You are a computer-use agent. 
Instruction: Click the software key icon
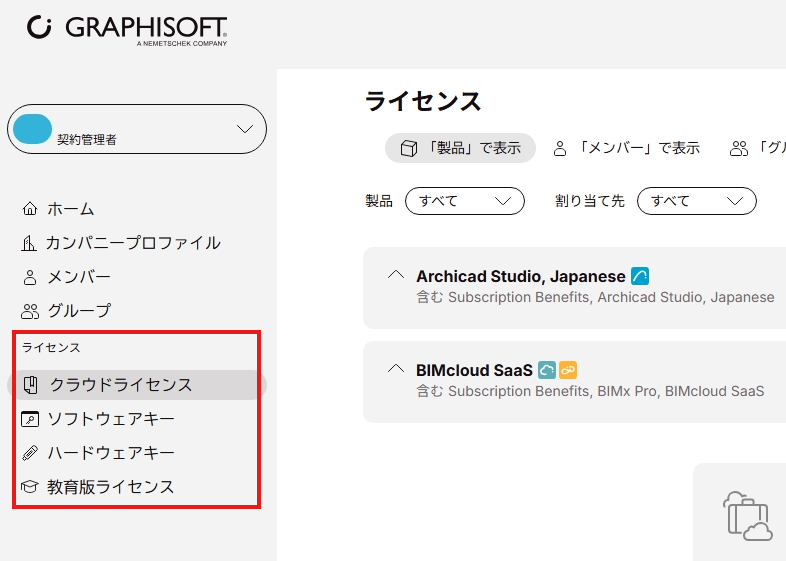coord(30,419)
